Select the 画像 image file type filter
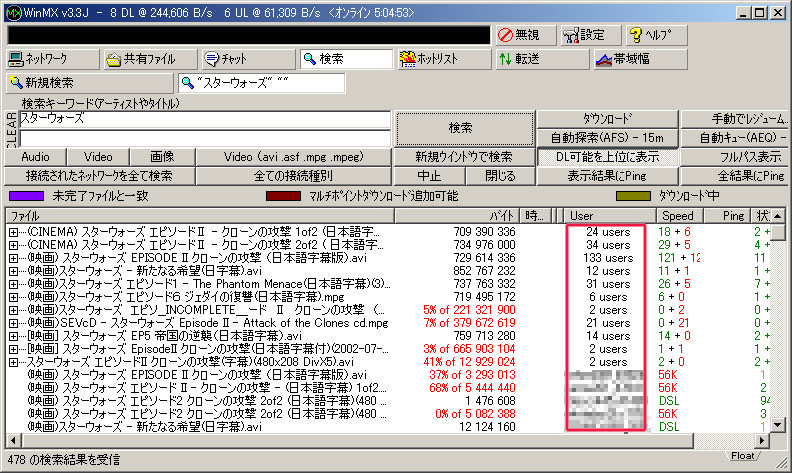 tap(162, 157)
